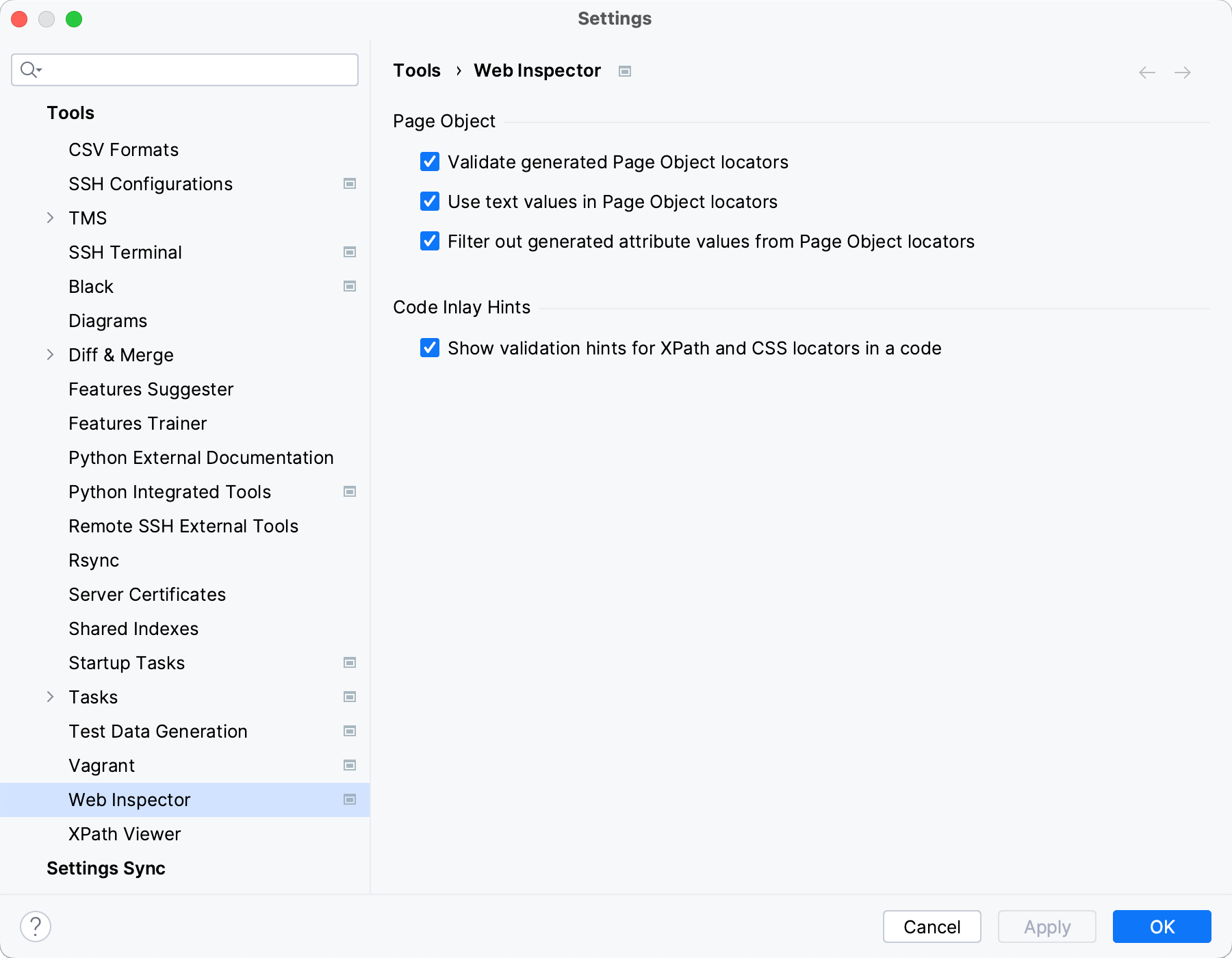The width and height of the screenshot is (1232, 958).
Task: Click Tools in the breadcrumb path
Action: (416, 70)
